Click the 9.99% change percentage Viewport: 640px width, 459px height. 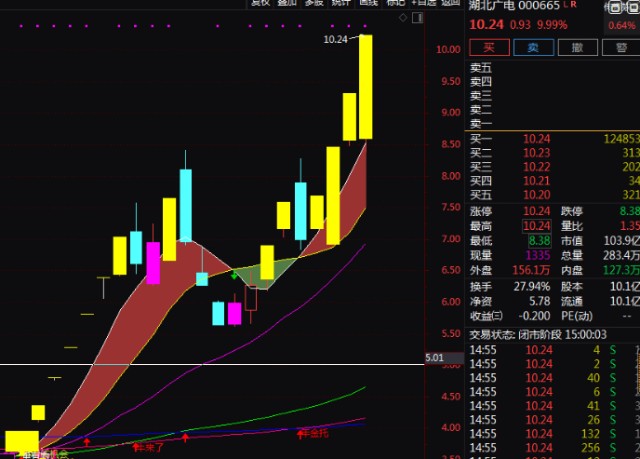tap(552, 25)
